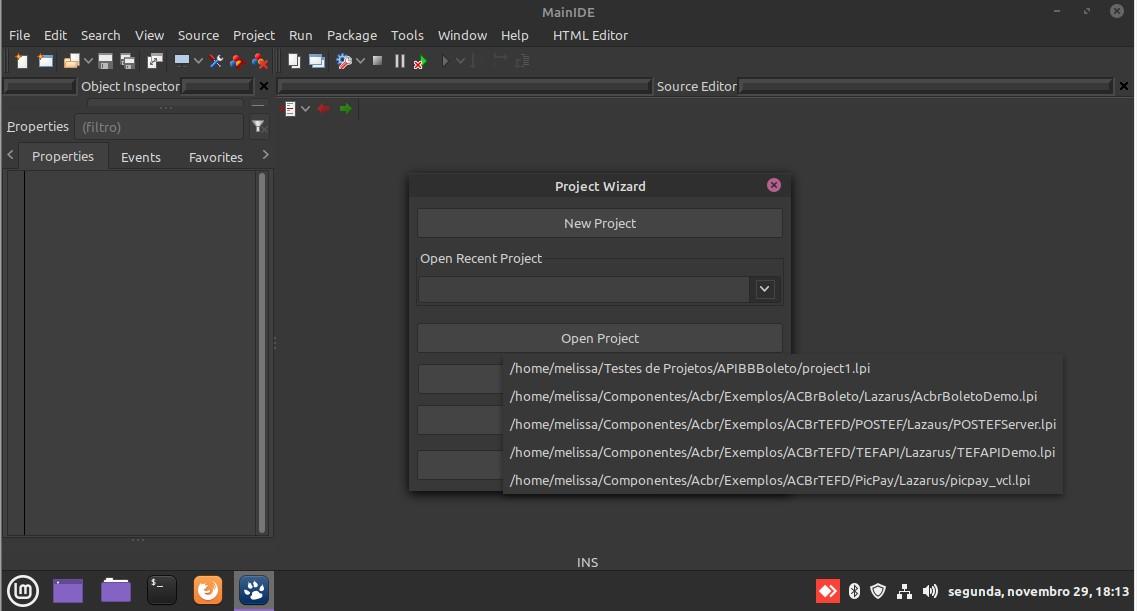Toggle form/unit view icon
Image resolution: width=1137 pixels, height=611 pixels.
154,62
